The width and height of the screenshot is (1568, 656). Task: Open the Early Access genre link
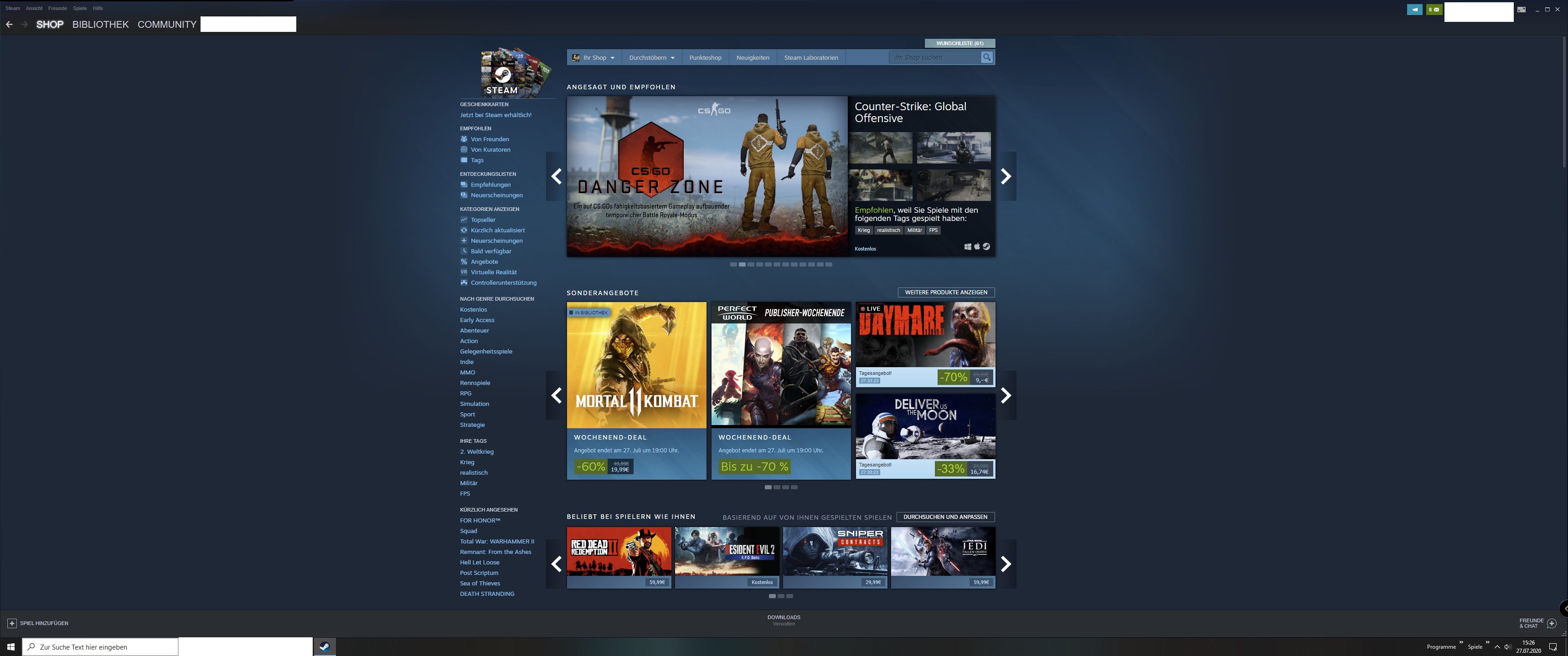pos(477,320)
